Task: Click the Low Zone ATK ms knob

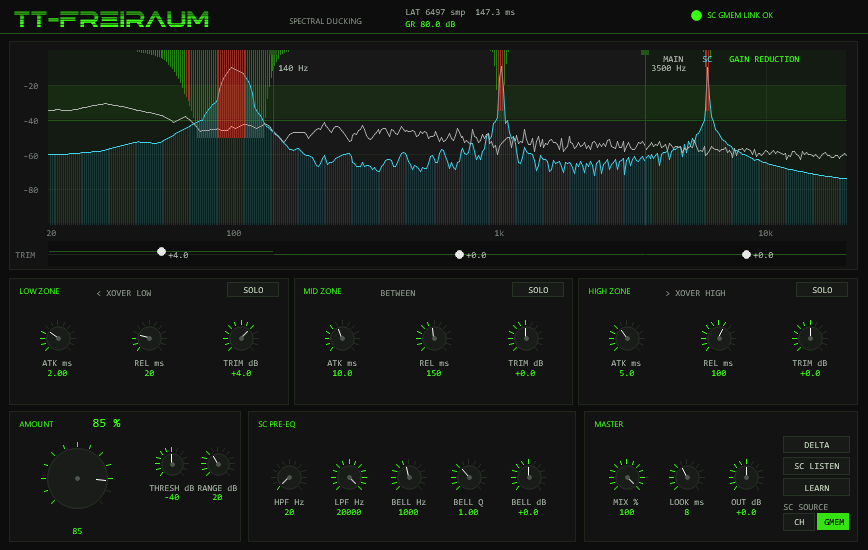Action: 58,338
